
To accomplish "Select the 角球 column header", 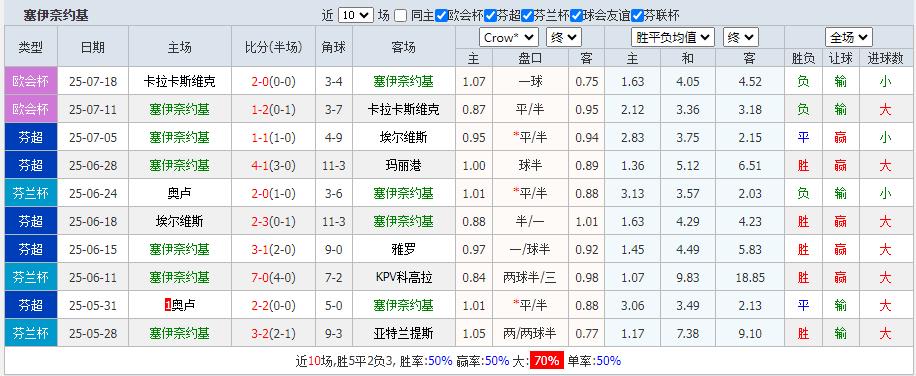I will (334, 47).
